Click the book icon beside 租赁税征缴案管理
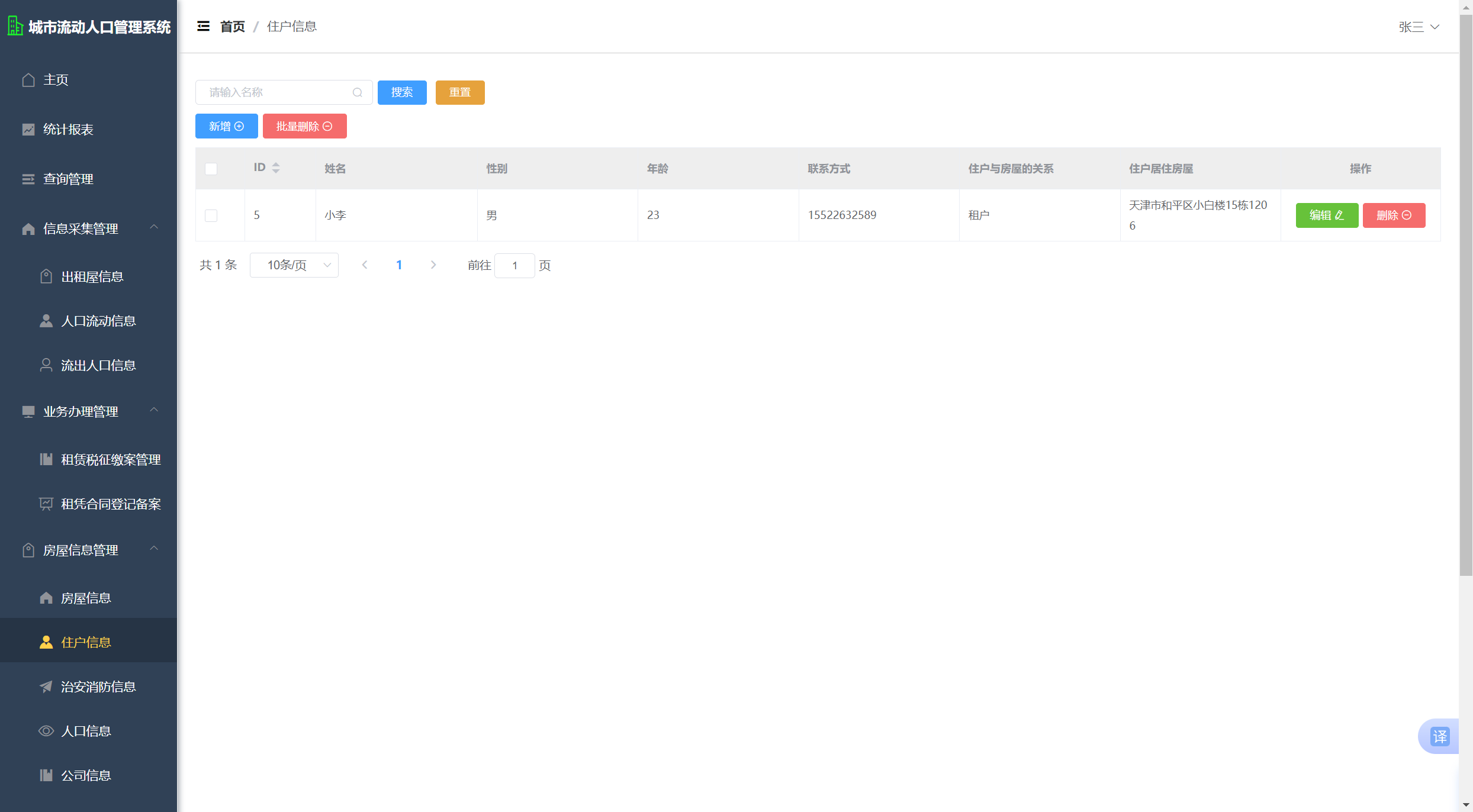This screenshot has width=1473, height=812. coord(46,459)
